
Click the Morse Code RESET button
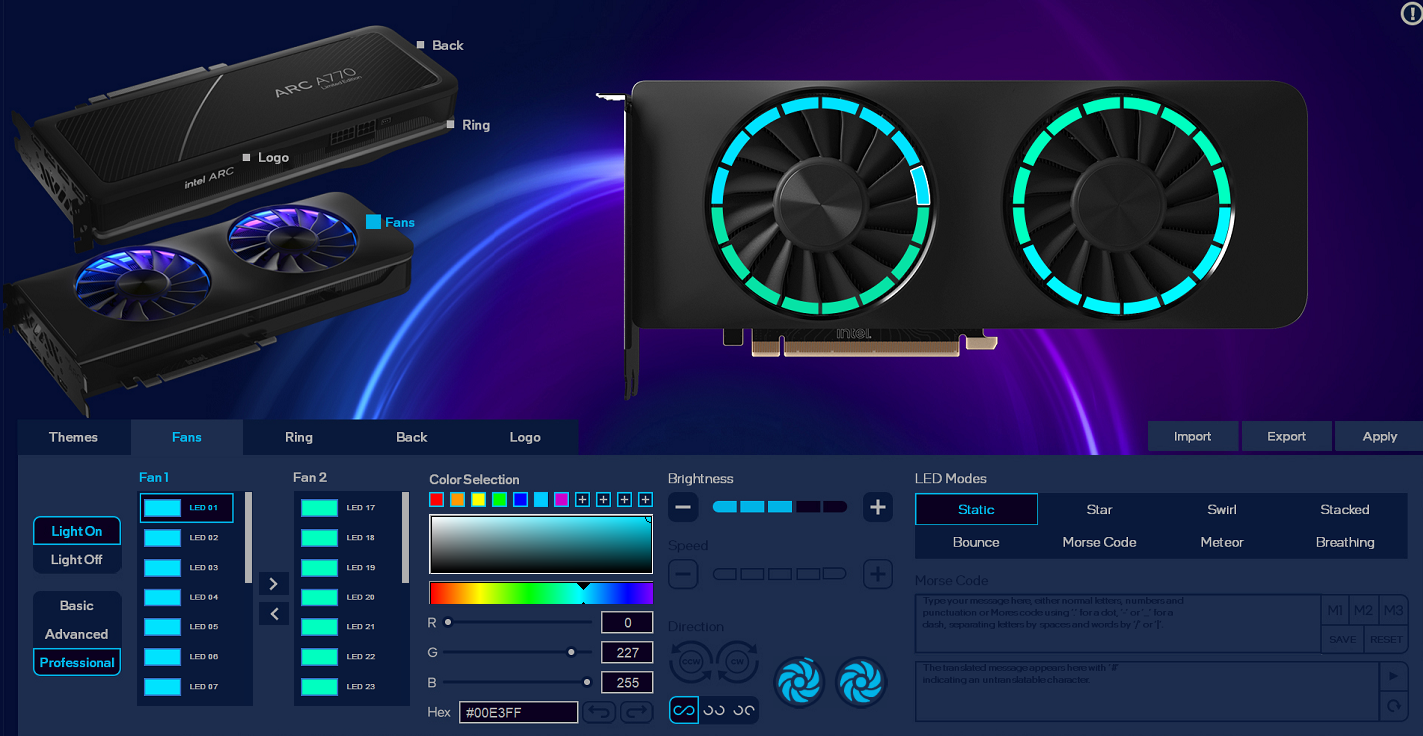coord(1385,640)
